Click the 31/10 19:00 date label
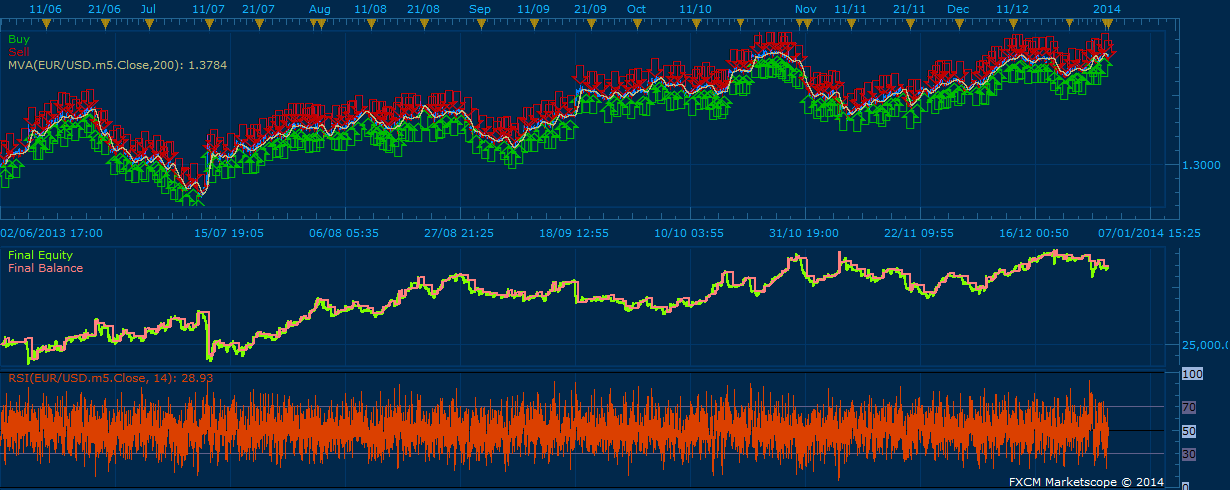This screenshot has height=490, width=1230. tap(804, 232)
